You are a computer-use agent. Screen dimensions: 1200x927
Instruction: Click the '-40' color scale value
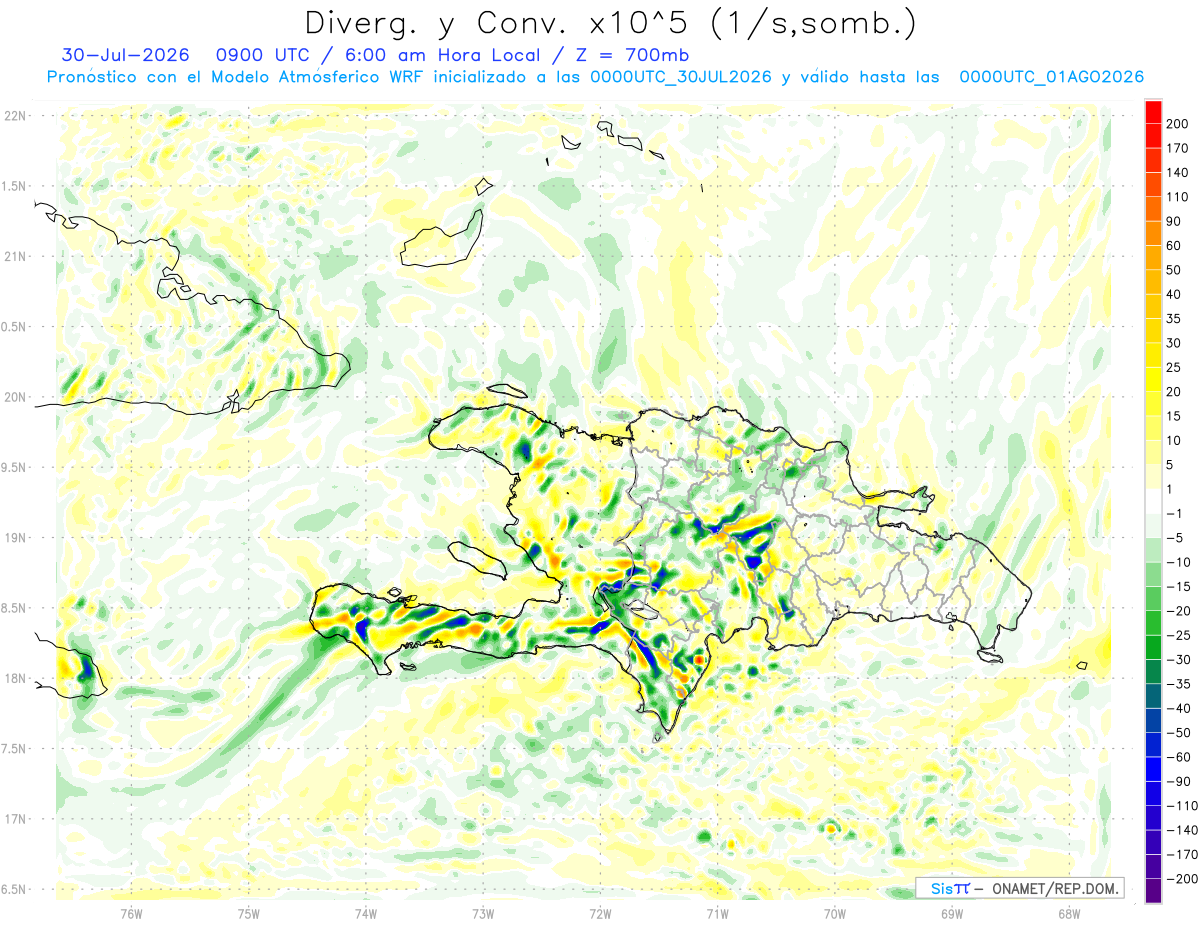point(1180,708)
